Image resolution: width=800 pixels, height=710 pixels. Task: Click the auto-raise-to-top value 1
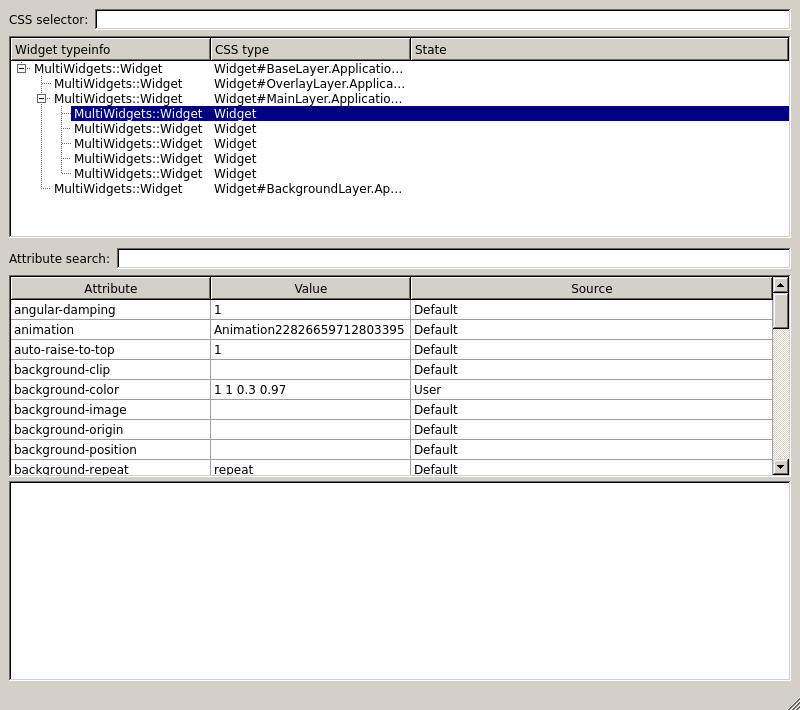(310, 349)
